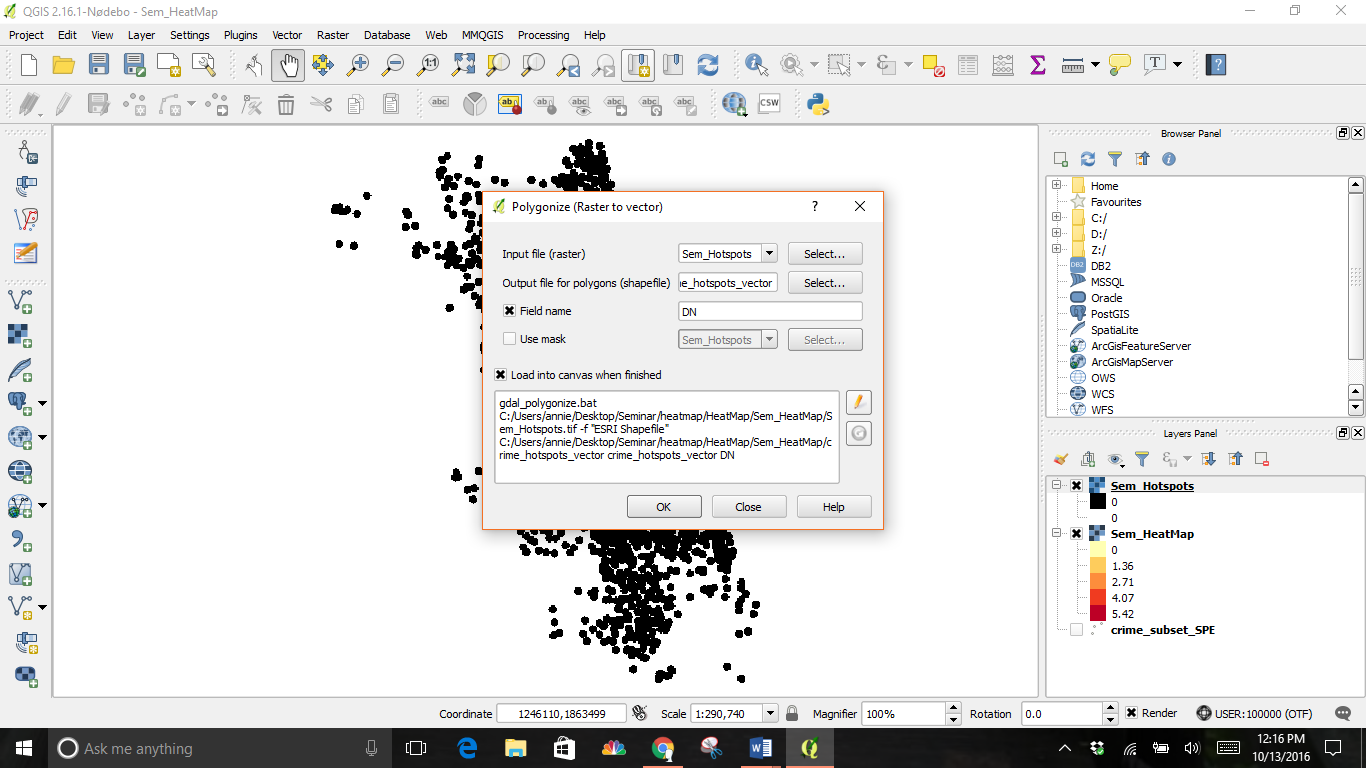Open the Raster menu

333,35
